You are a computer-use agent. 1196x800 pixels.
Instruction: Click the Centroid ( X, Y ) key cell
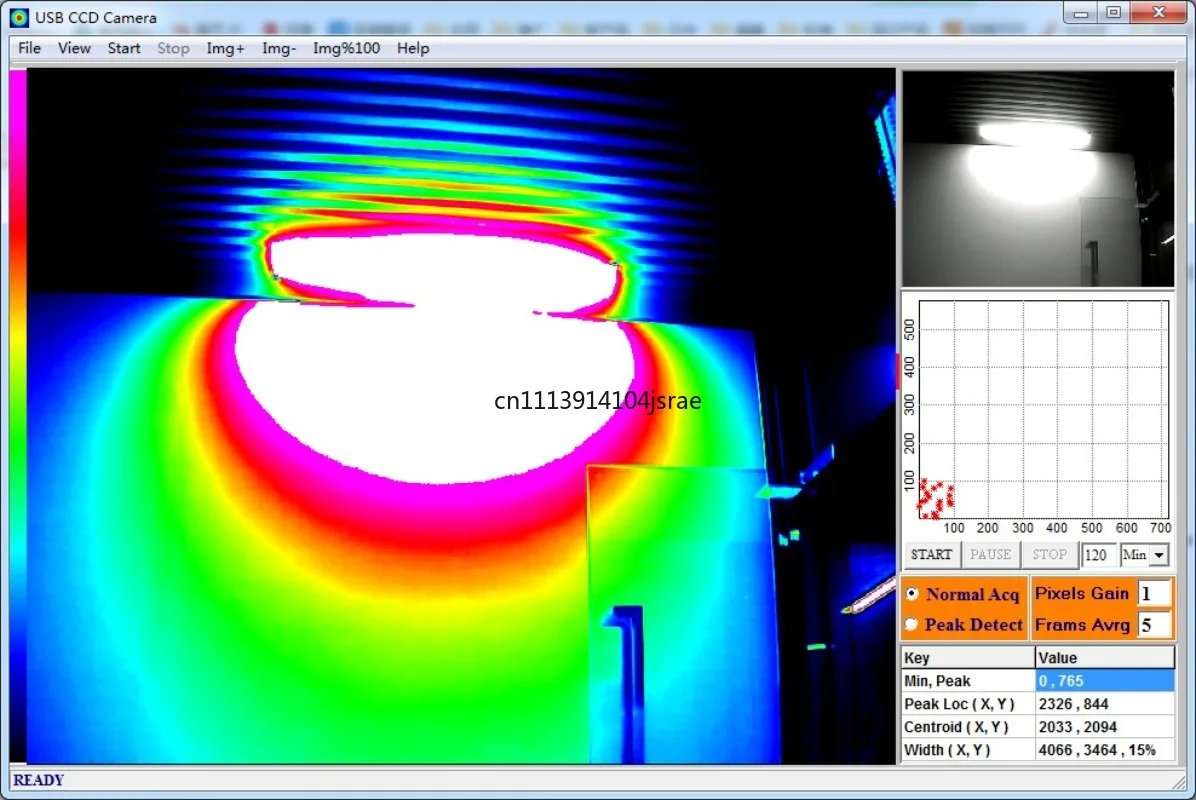968,726
